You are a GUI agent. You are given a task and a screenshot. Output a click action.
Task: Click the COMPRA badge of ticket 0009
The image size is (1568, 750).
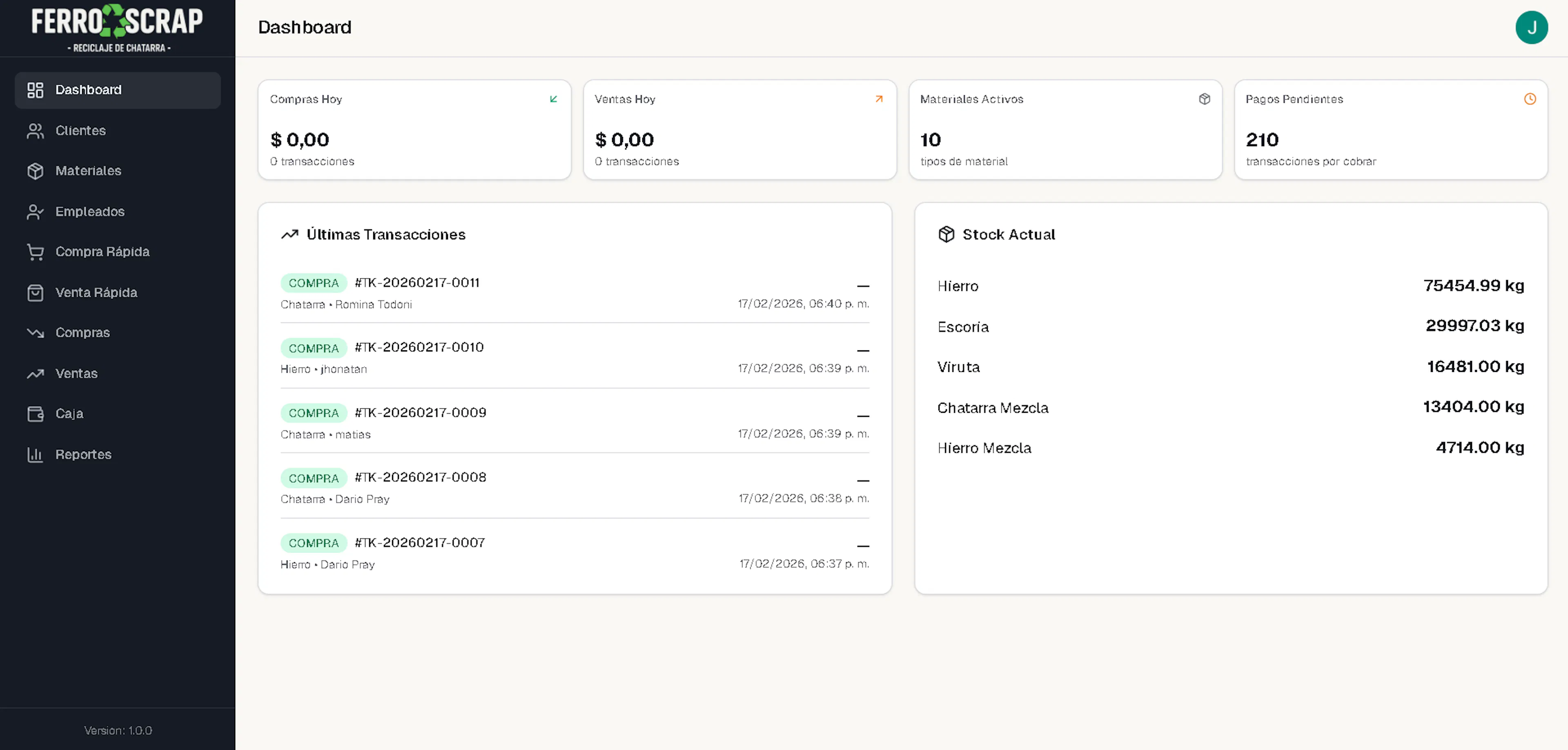tap(314, 413)
